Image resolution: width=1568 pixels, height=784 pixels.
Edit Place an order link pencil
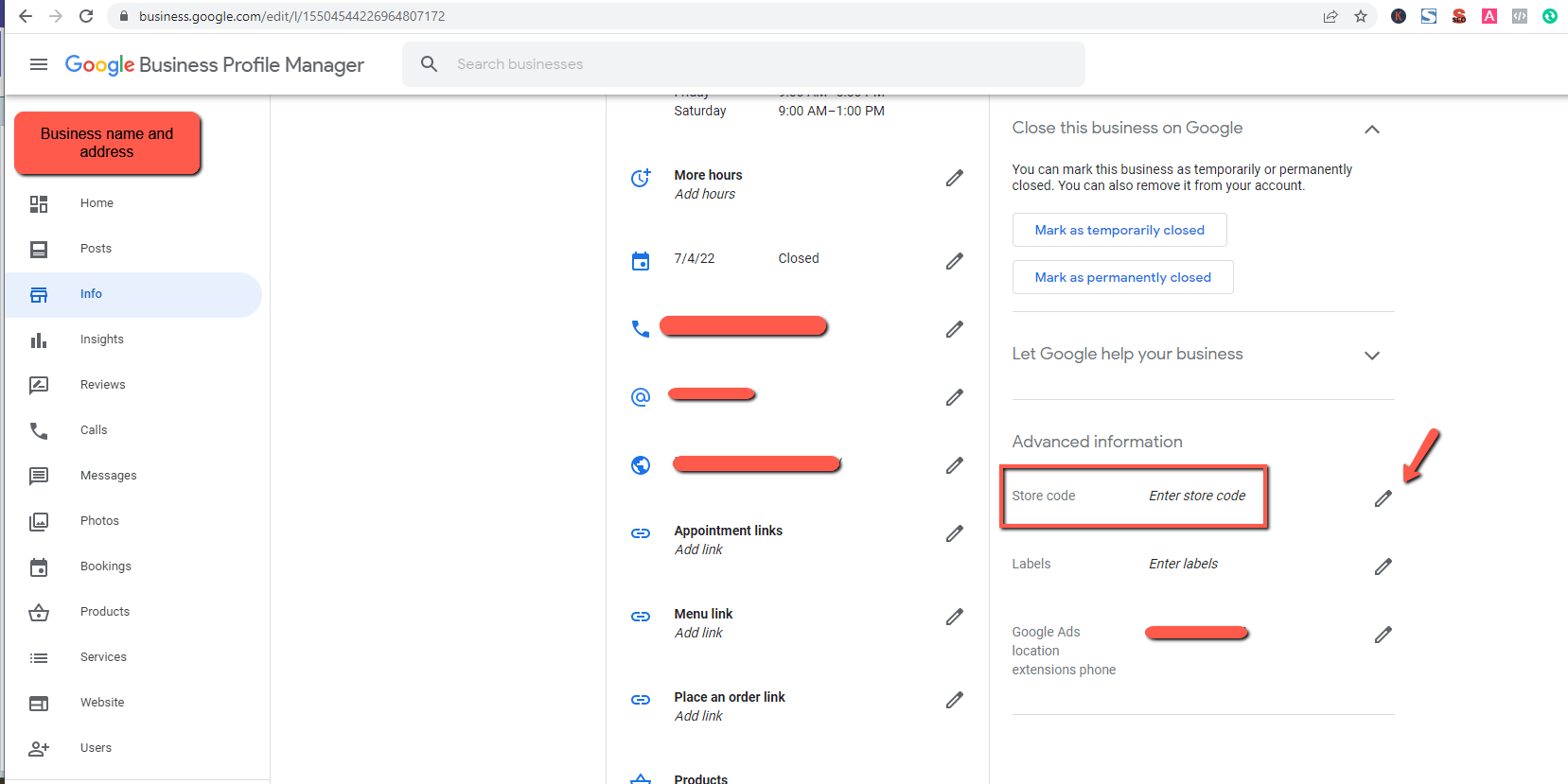tap(955, 700)
